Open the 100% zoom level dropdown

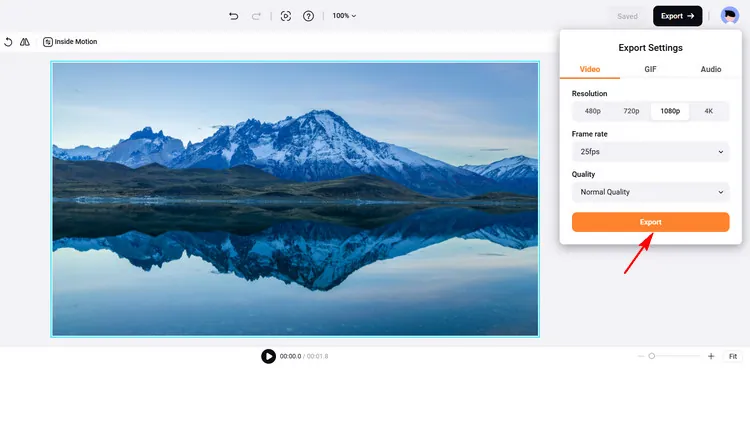[x=344, y=16]
